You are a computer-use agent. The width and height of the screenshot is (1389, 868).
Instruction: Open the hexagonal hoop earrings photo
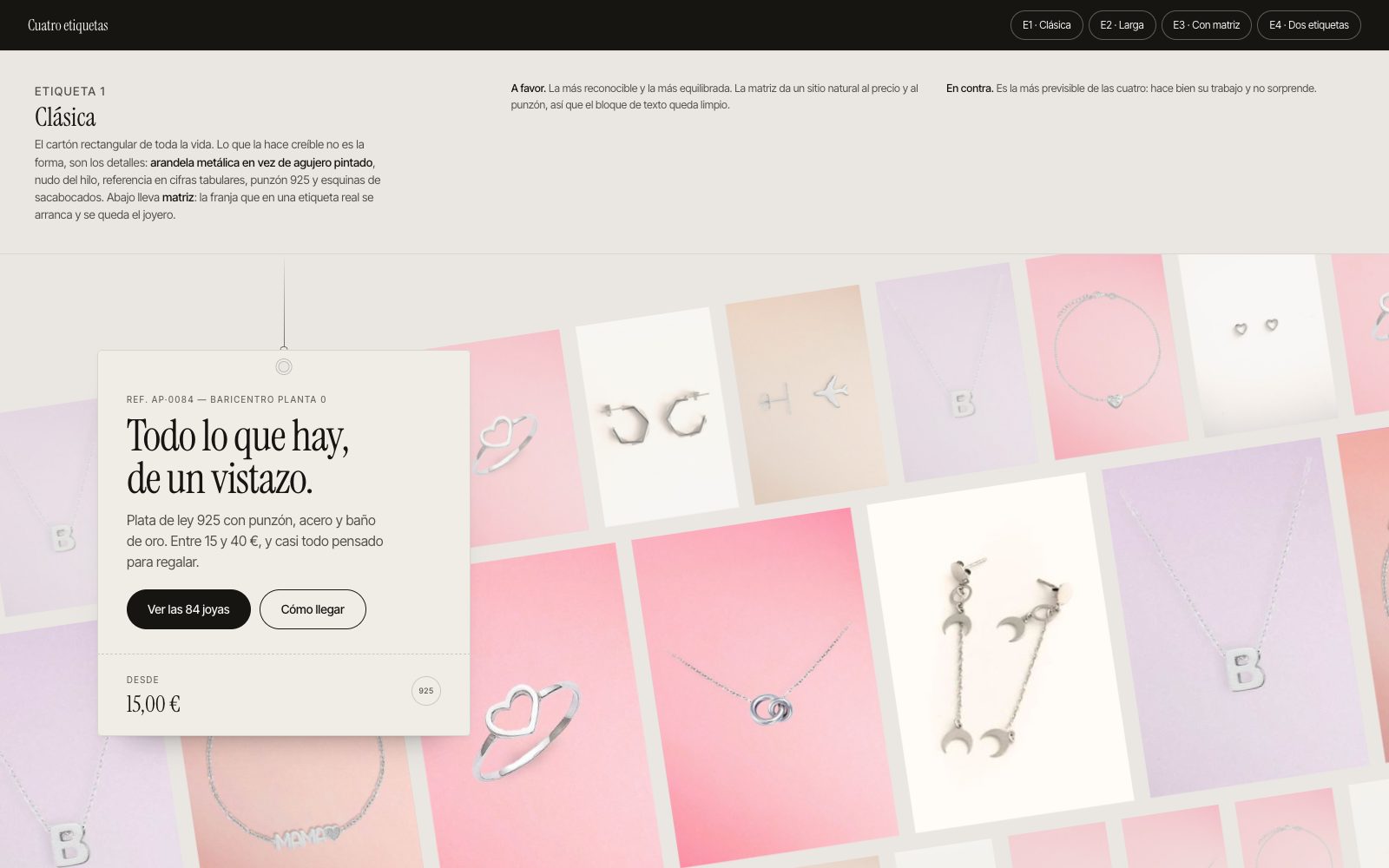pos(656,418)
